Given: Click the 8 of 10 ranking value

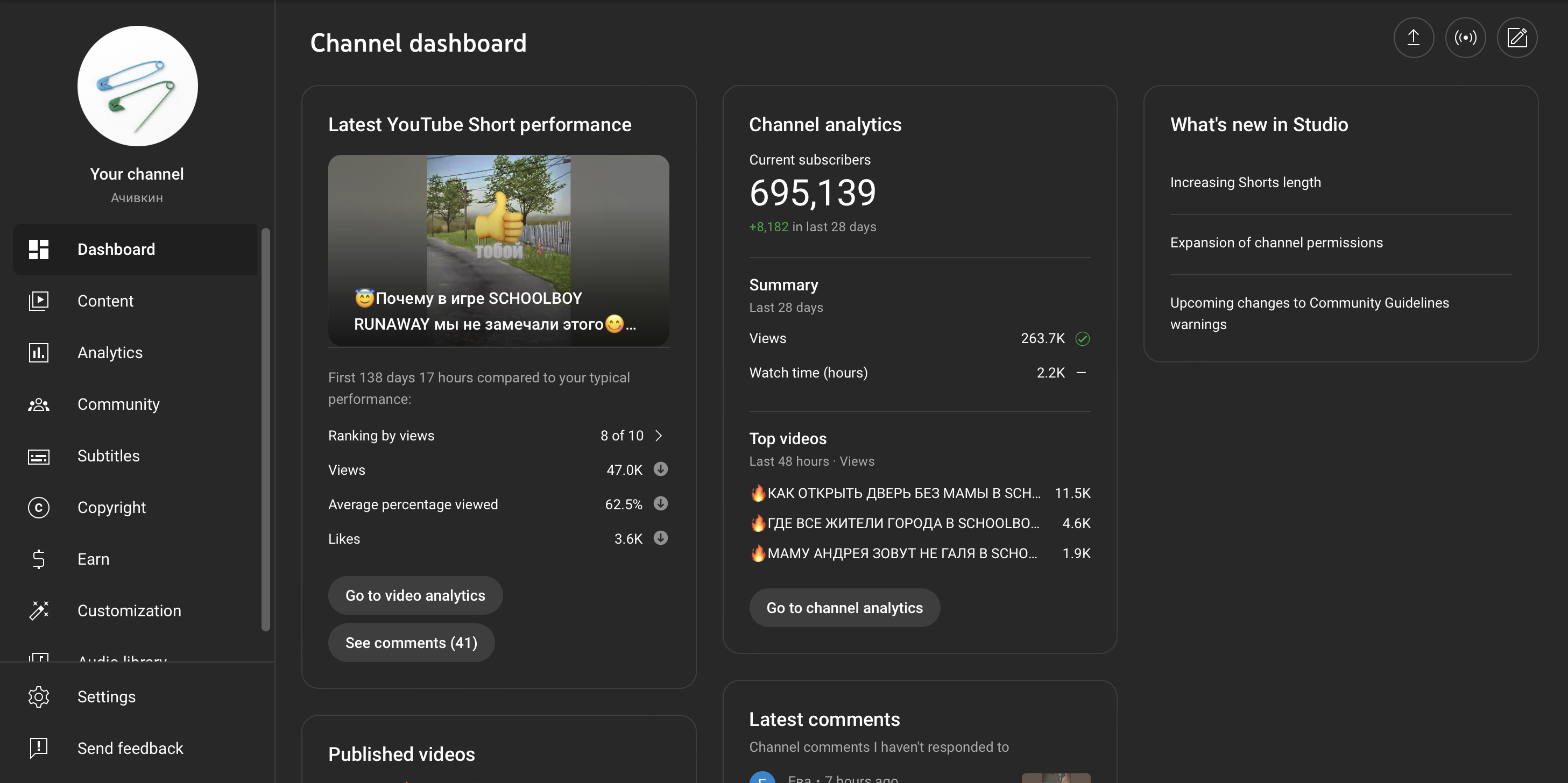Looking at the screenshot, I should coord(621,436).
